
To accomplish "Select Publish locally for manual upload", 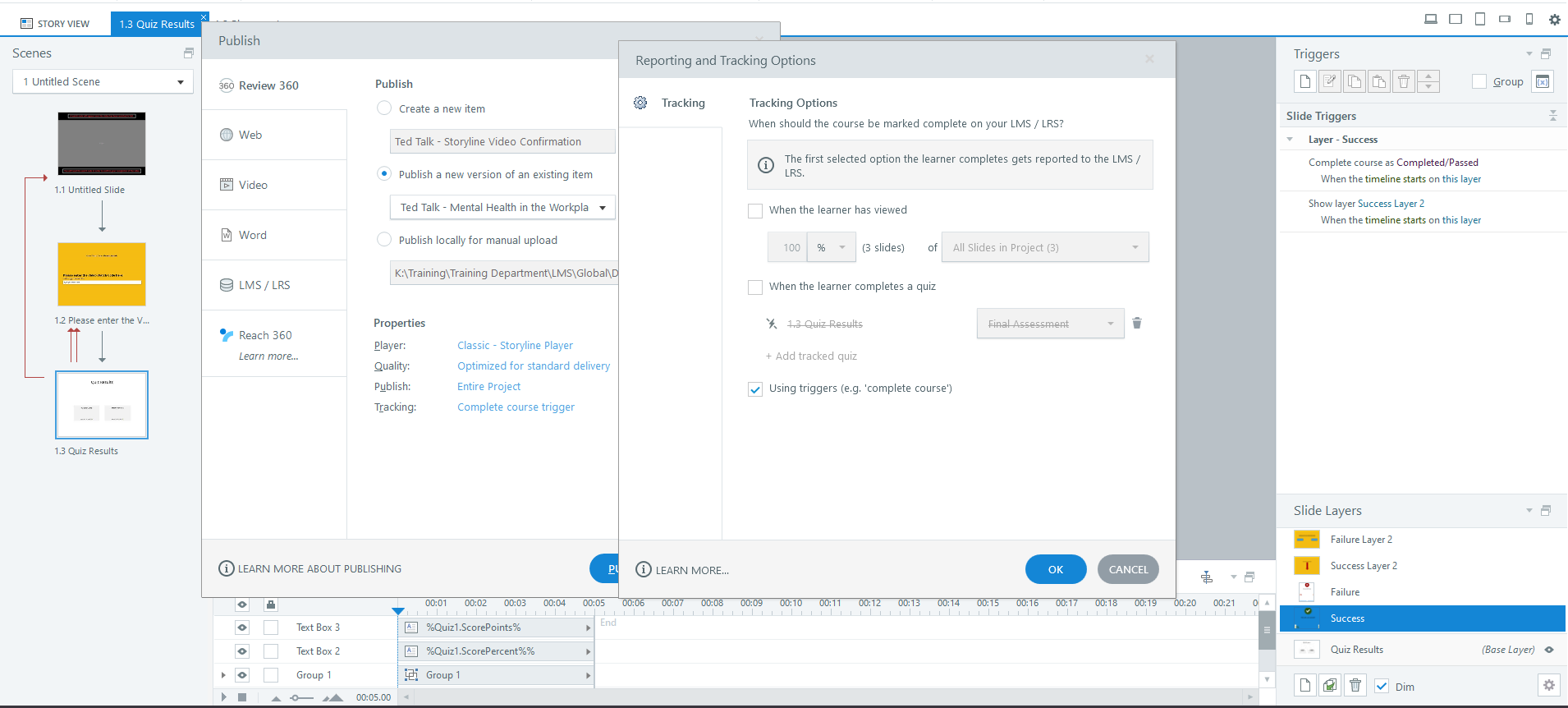I will pos(384,240).
